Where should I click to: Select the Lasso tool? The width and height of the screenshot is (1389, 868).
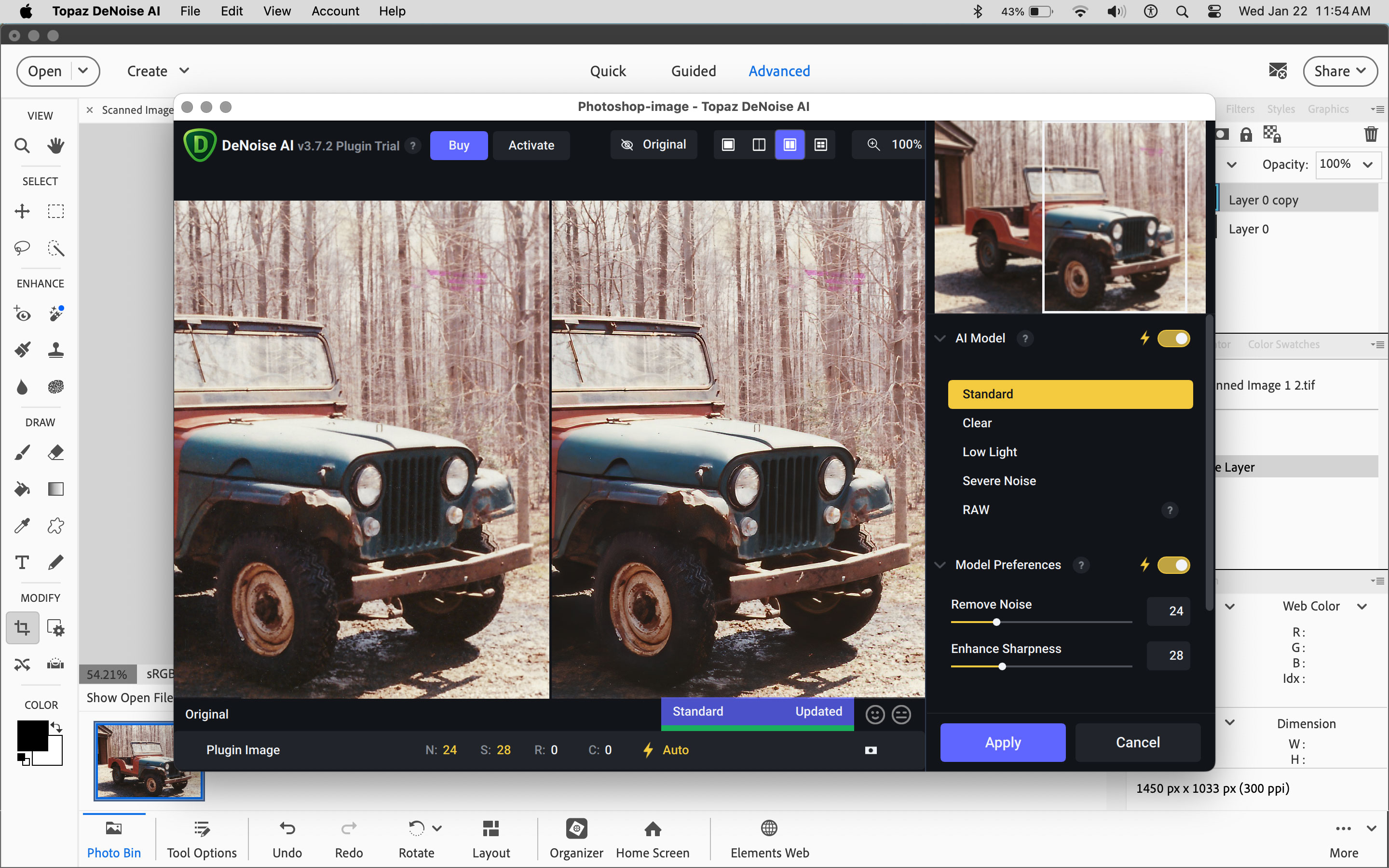tap(22, 248)
